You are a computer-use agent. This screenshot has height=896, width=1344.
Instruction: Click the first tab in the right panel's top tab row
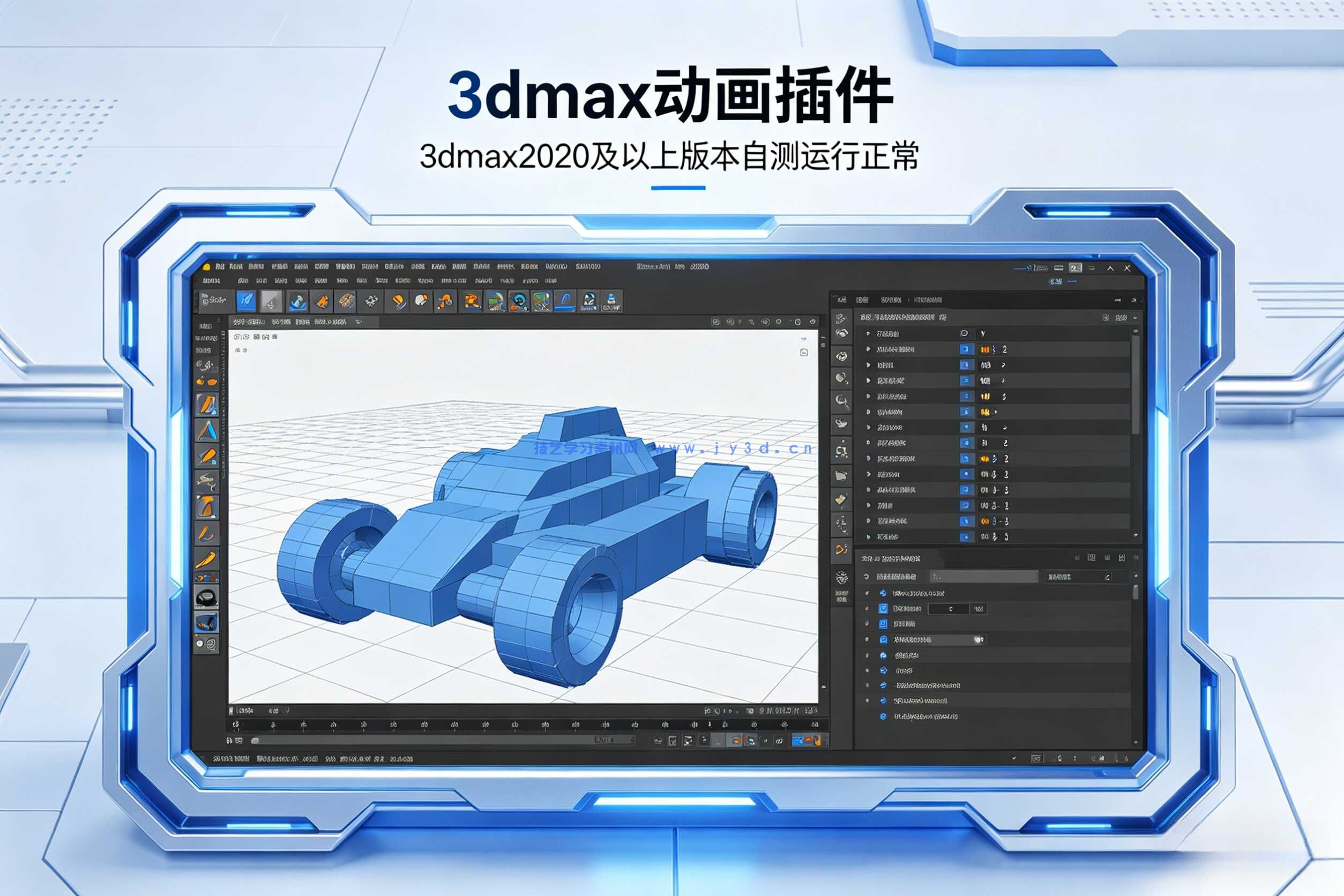pos(842,300)
